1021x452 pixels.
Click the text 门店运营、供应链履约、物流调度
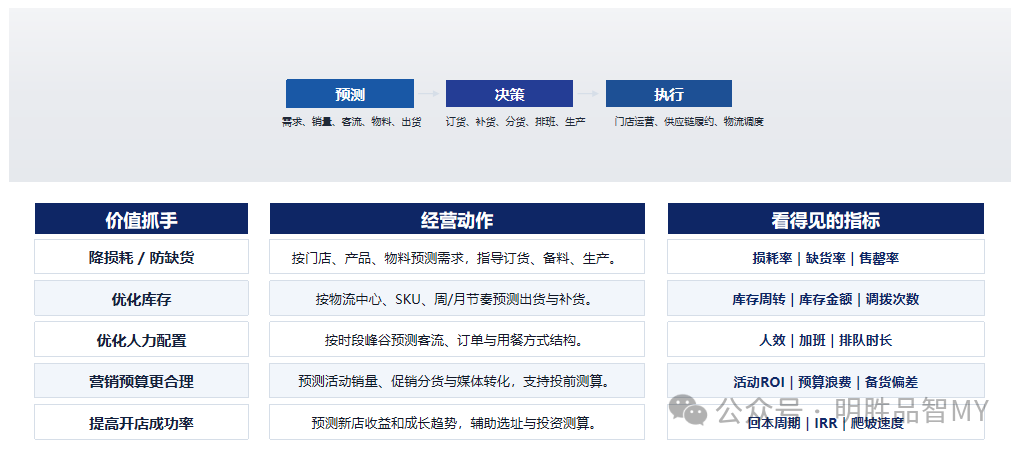pos(689,122)
